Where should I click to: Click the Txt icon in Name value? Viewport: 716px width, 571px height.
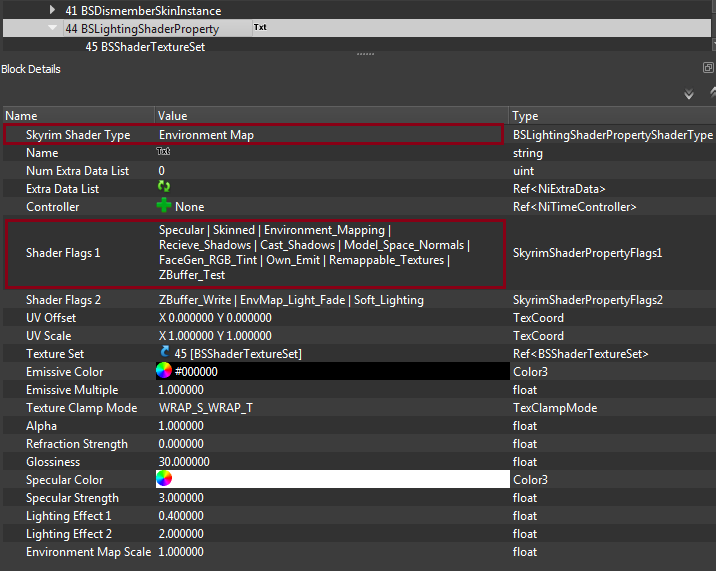(x=163, y=151)
